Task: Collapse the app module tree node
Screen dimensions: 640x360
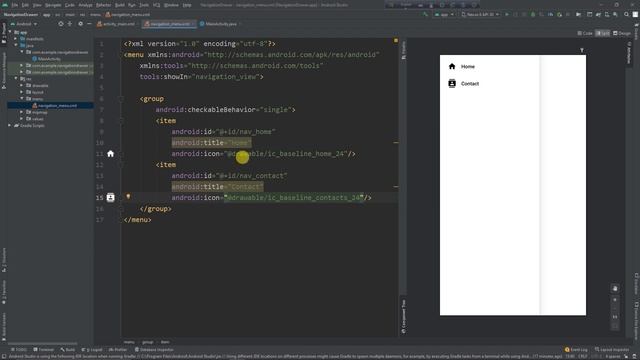Action: tap(10, 32)
